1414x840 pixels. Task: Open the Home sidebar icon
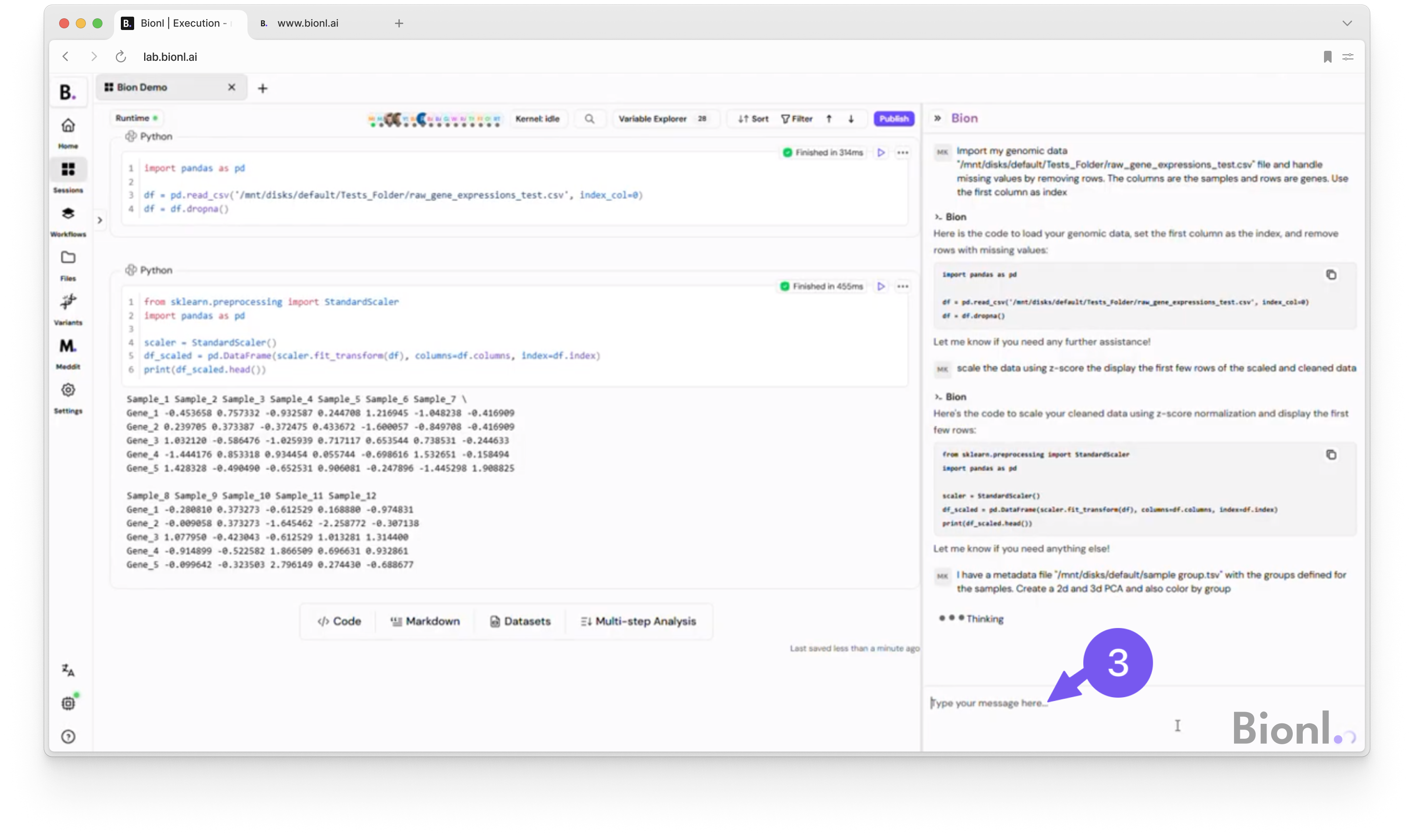point(68,126)
